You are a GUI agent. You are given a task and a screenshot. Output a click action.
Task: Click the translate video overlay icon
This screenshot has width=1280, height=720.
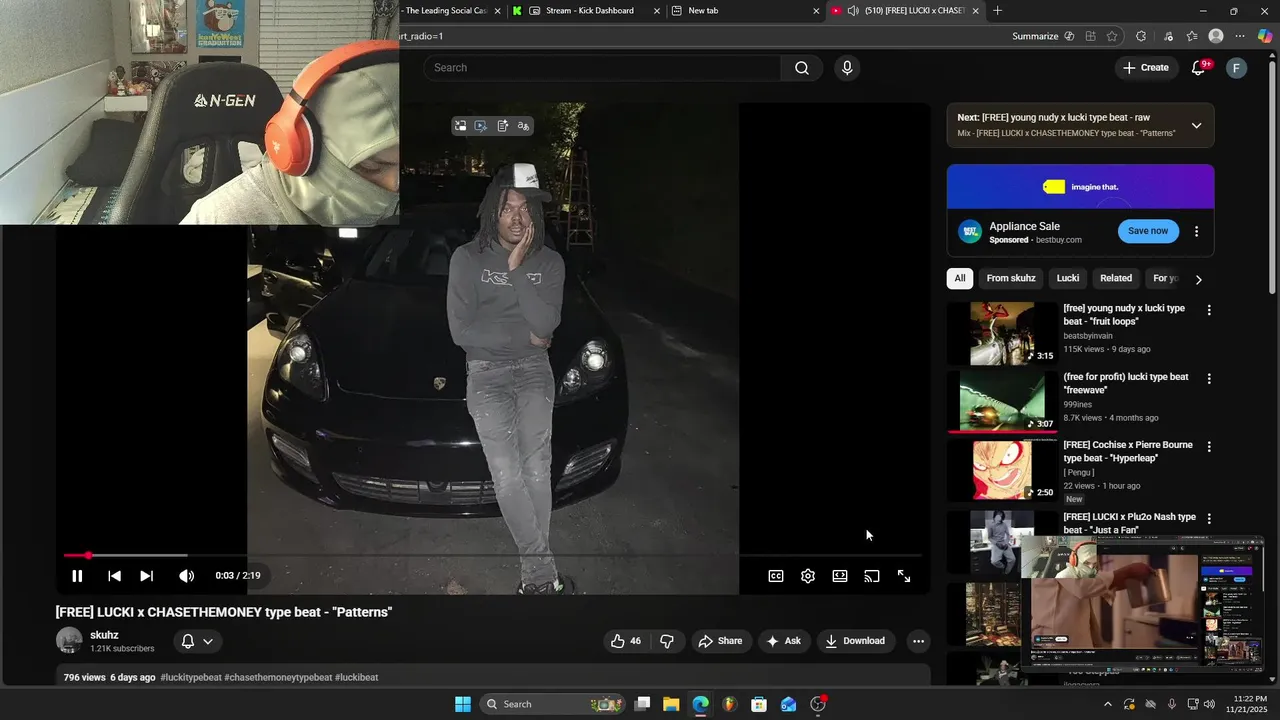point(523,126)
